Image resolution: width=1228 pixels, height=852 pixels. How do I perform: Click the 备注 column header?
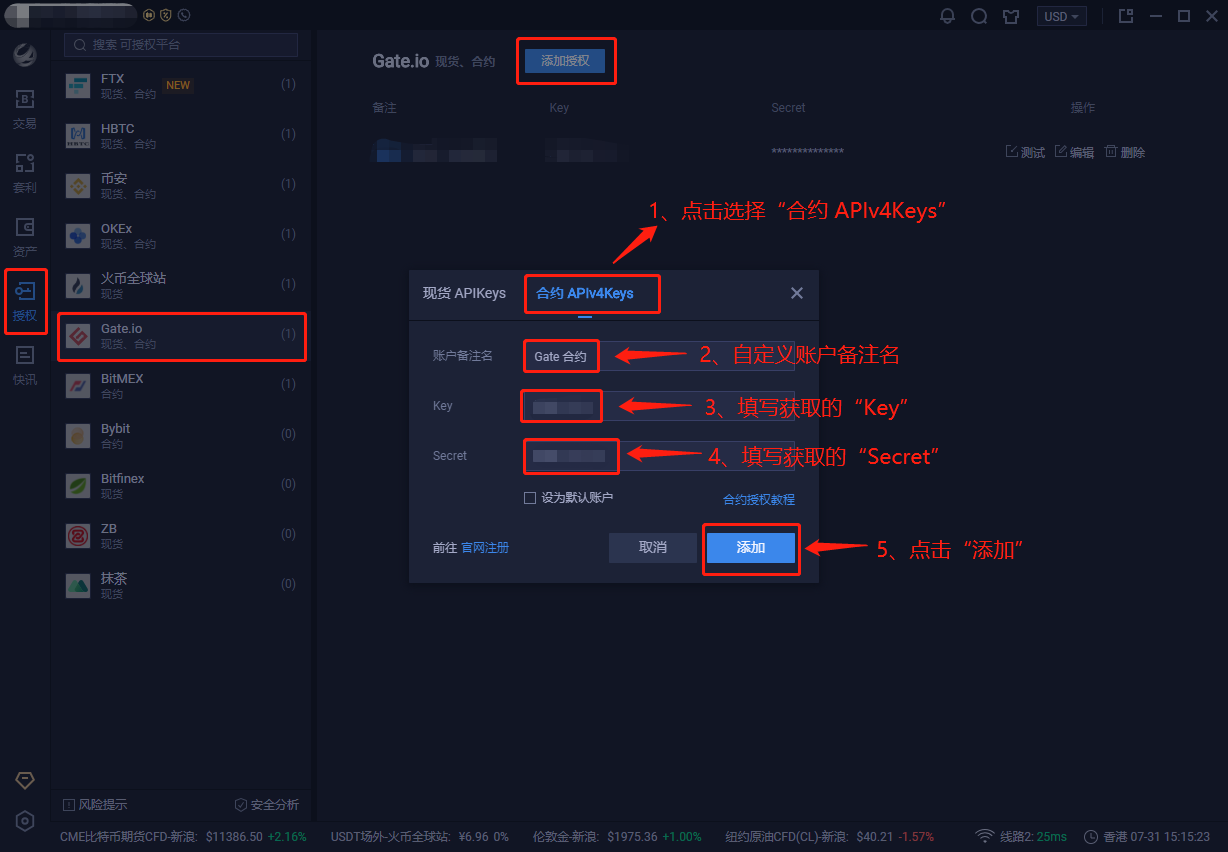tap(384, 108)
